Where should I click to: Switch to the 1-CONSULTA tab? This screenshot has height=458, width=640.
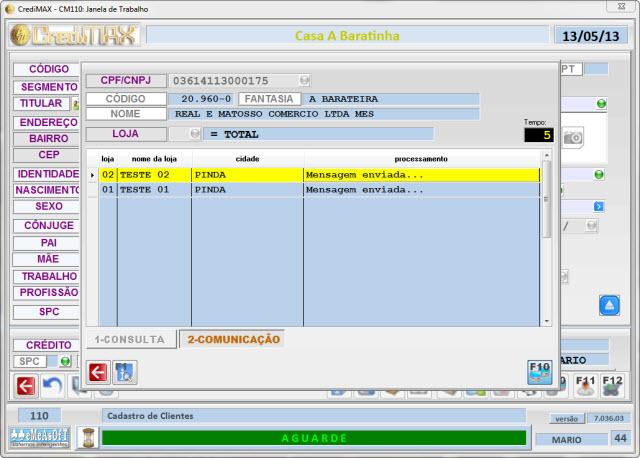click(x=129, y=340)
